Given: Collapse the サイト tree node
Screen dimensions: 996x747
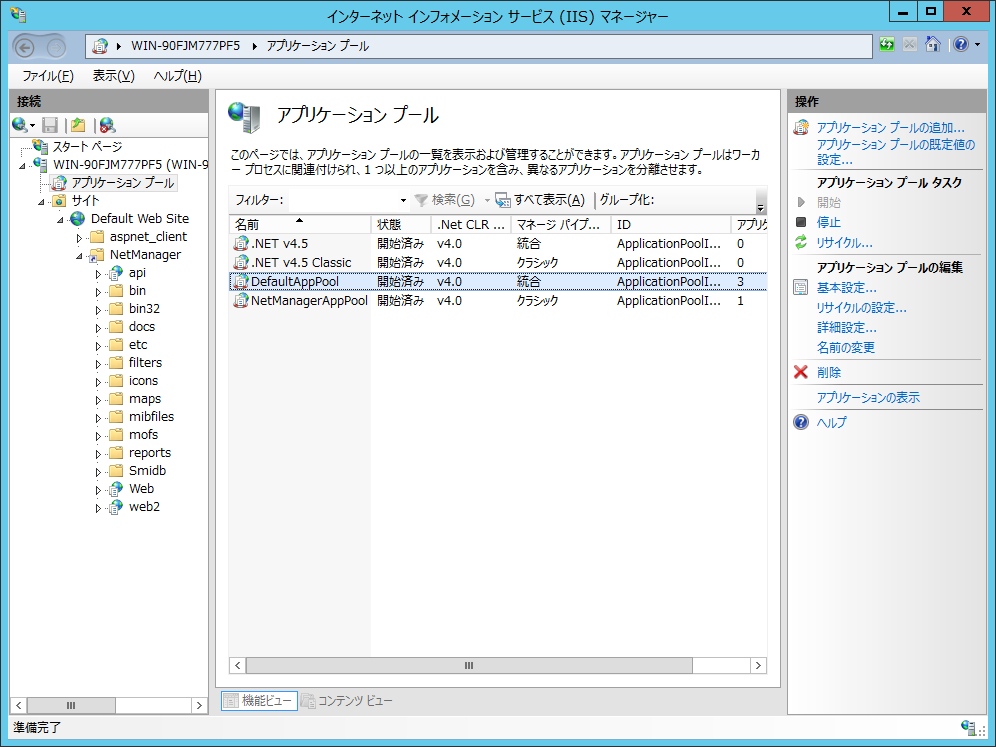Looking at the screenshot, I should [x=42, y=202].
